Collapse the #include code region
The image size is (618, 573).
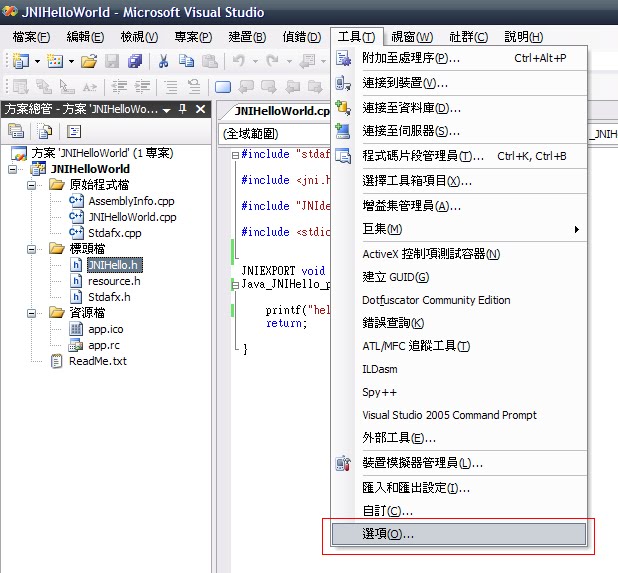coord(235,155)
